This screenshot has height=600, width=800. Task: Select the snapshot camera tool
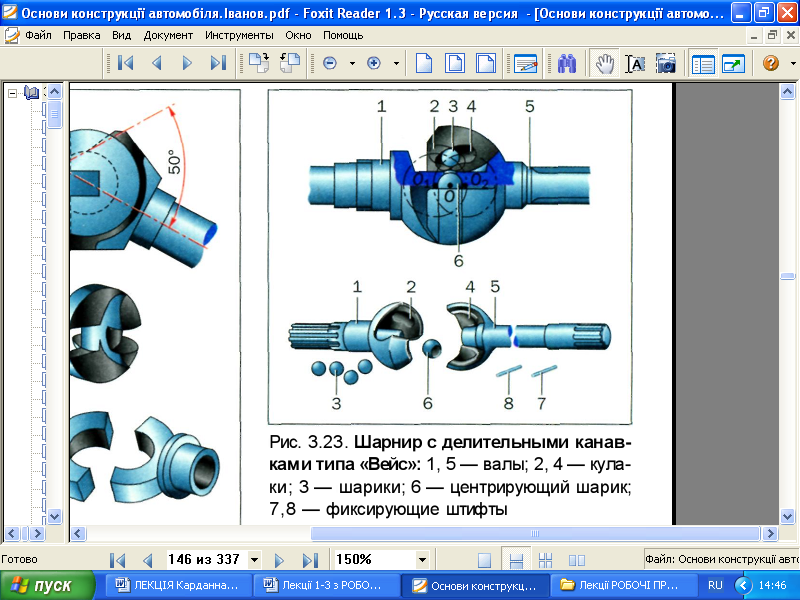[x=666, y=64]
